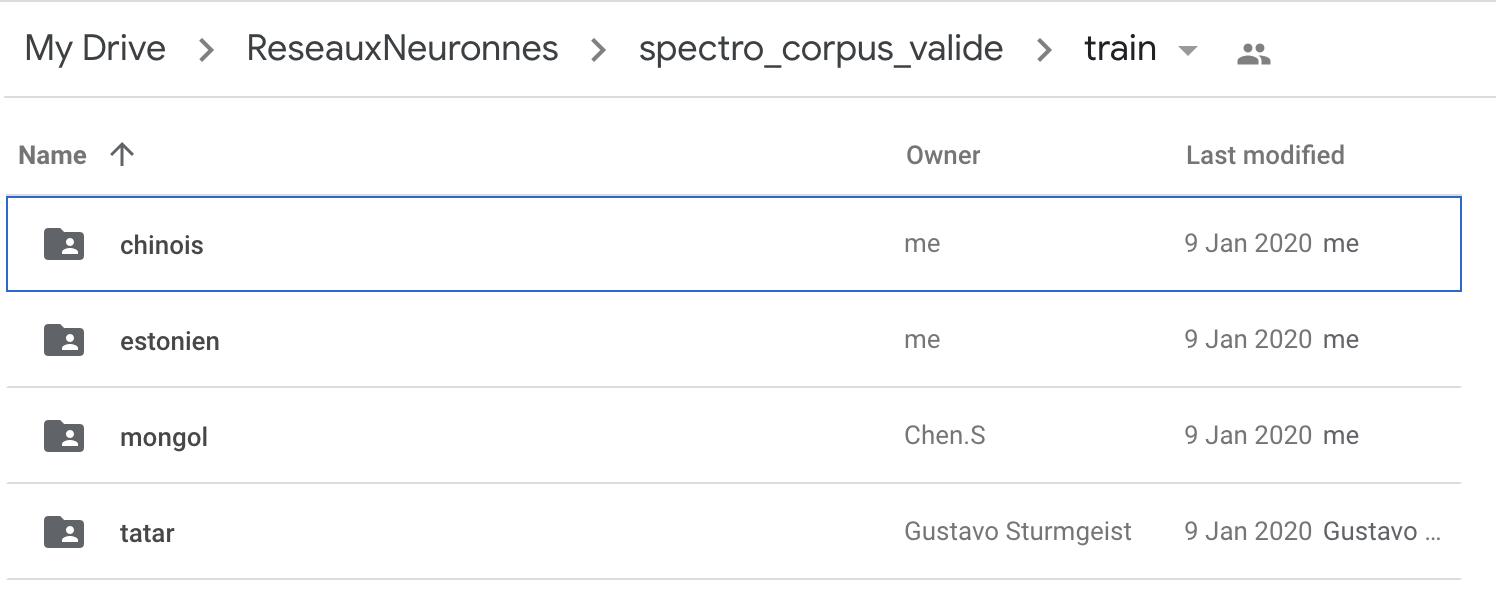Select the mongol folder name
Viewport: 1496px width, 590px height.
pyautogui.click(x=164, y=437)
